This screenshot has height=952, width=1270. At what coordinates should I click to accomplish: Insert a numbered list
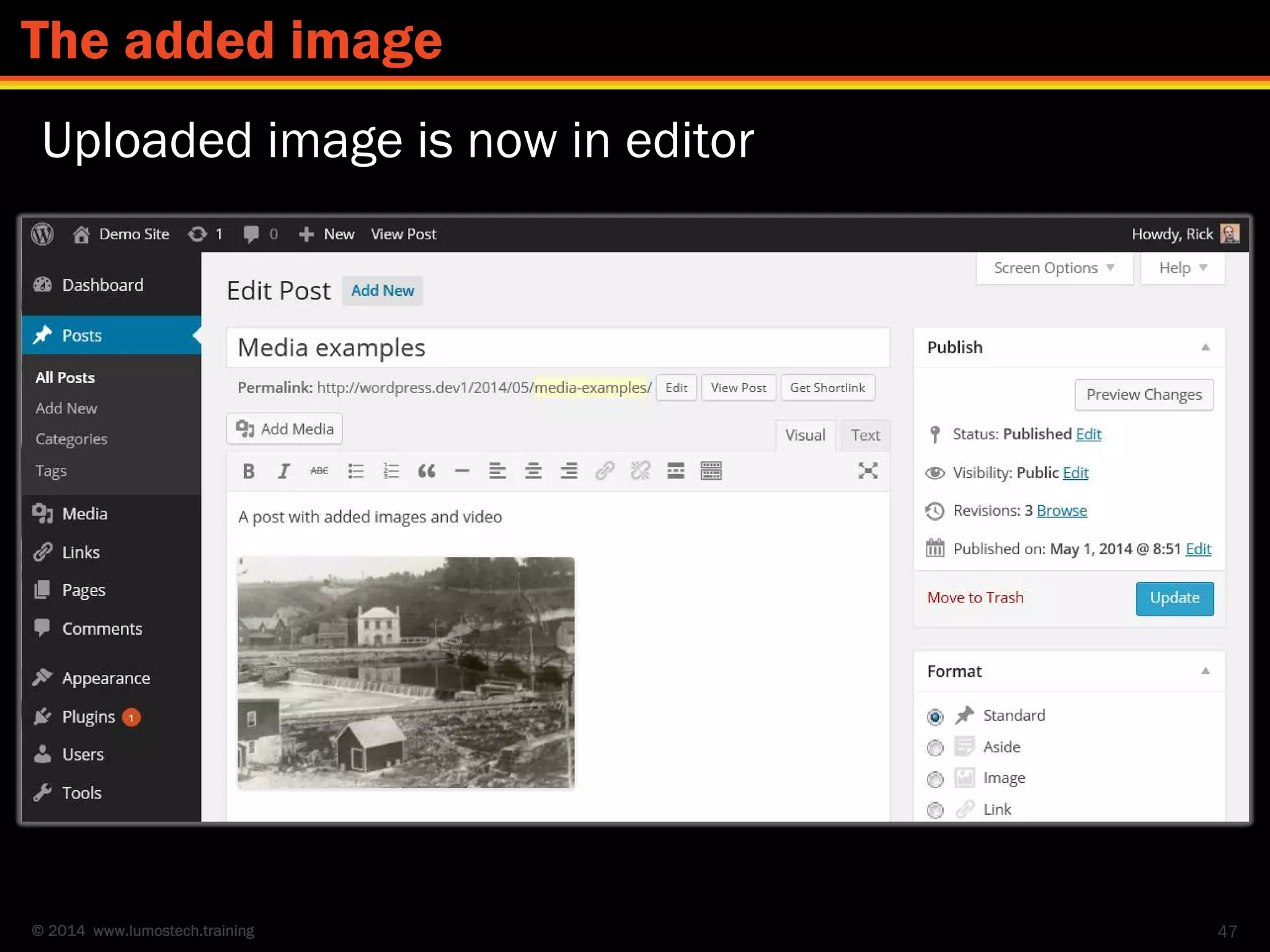point(391,471)
